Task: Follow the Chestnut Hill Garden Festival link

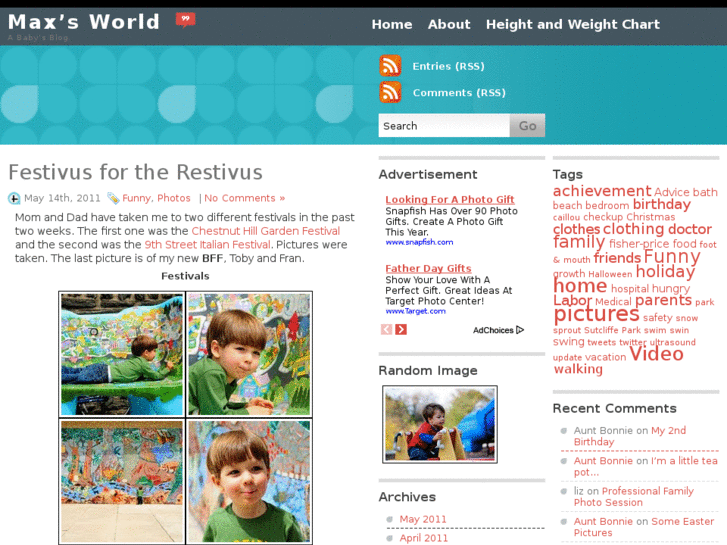Action: [x=266, y=231]
